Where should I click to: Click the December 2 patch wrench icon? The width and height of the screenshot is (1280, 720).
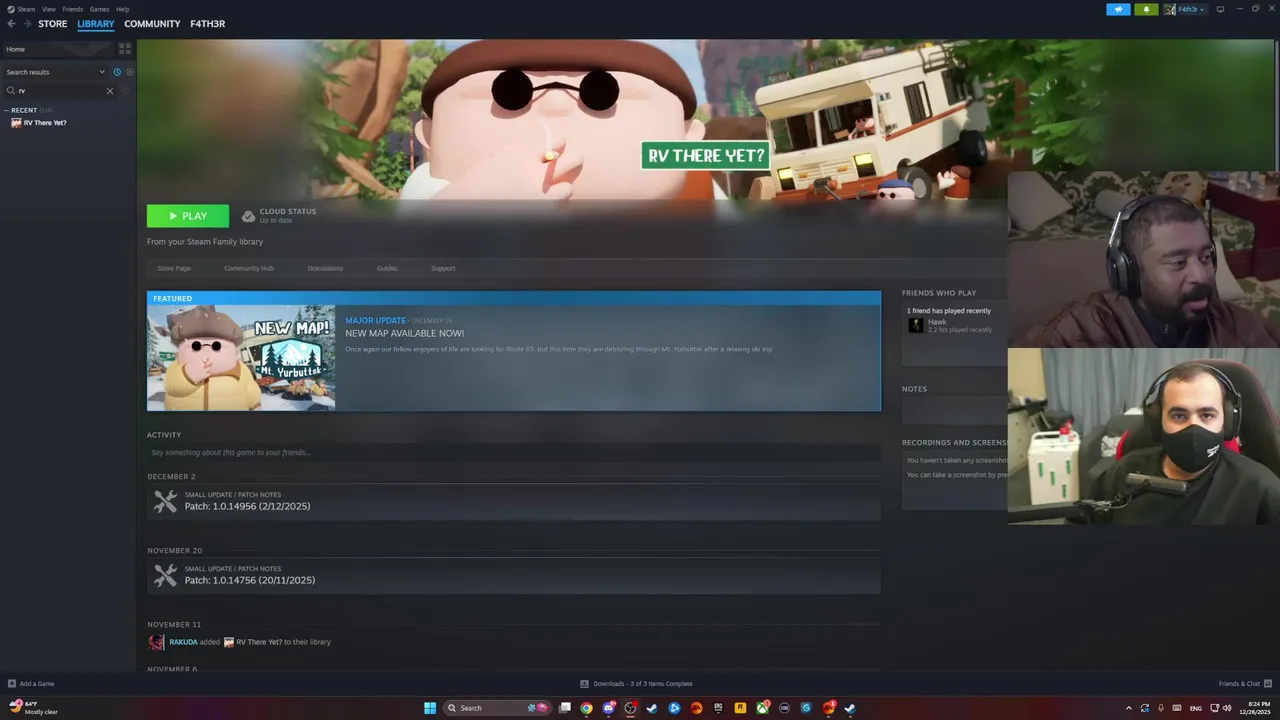click(165, 502)
